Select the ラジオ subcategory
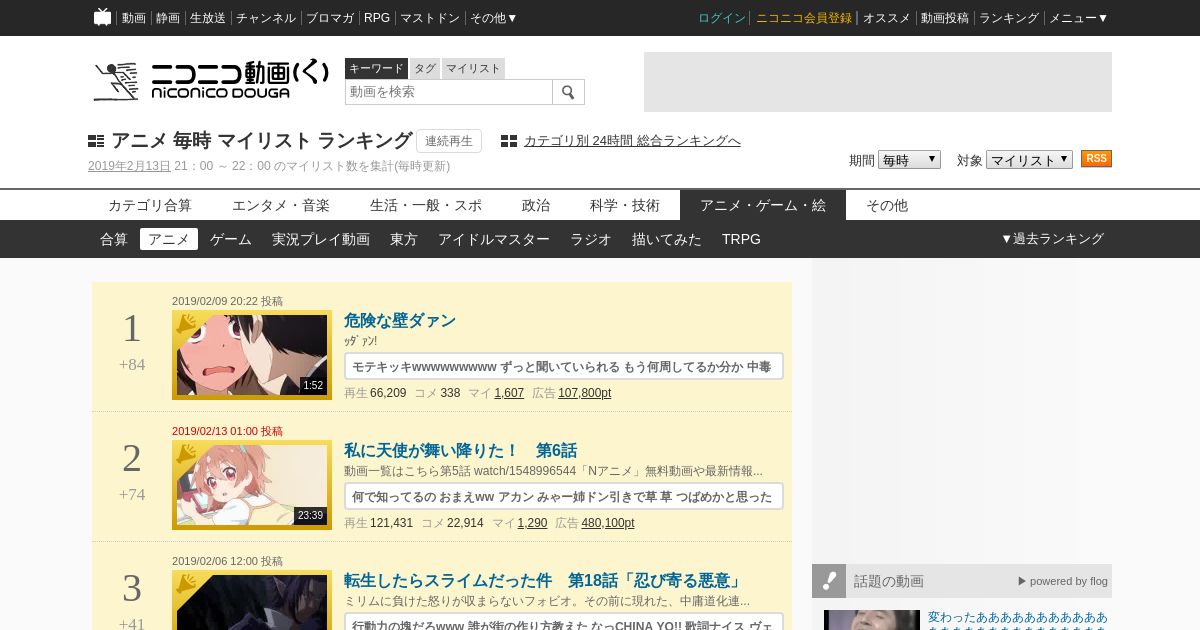The image size is (1200, 630). pyautogui.click(x=591, y=239)
